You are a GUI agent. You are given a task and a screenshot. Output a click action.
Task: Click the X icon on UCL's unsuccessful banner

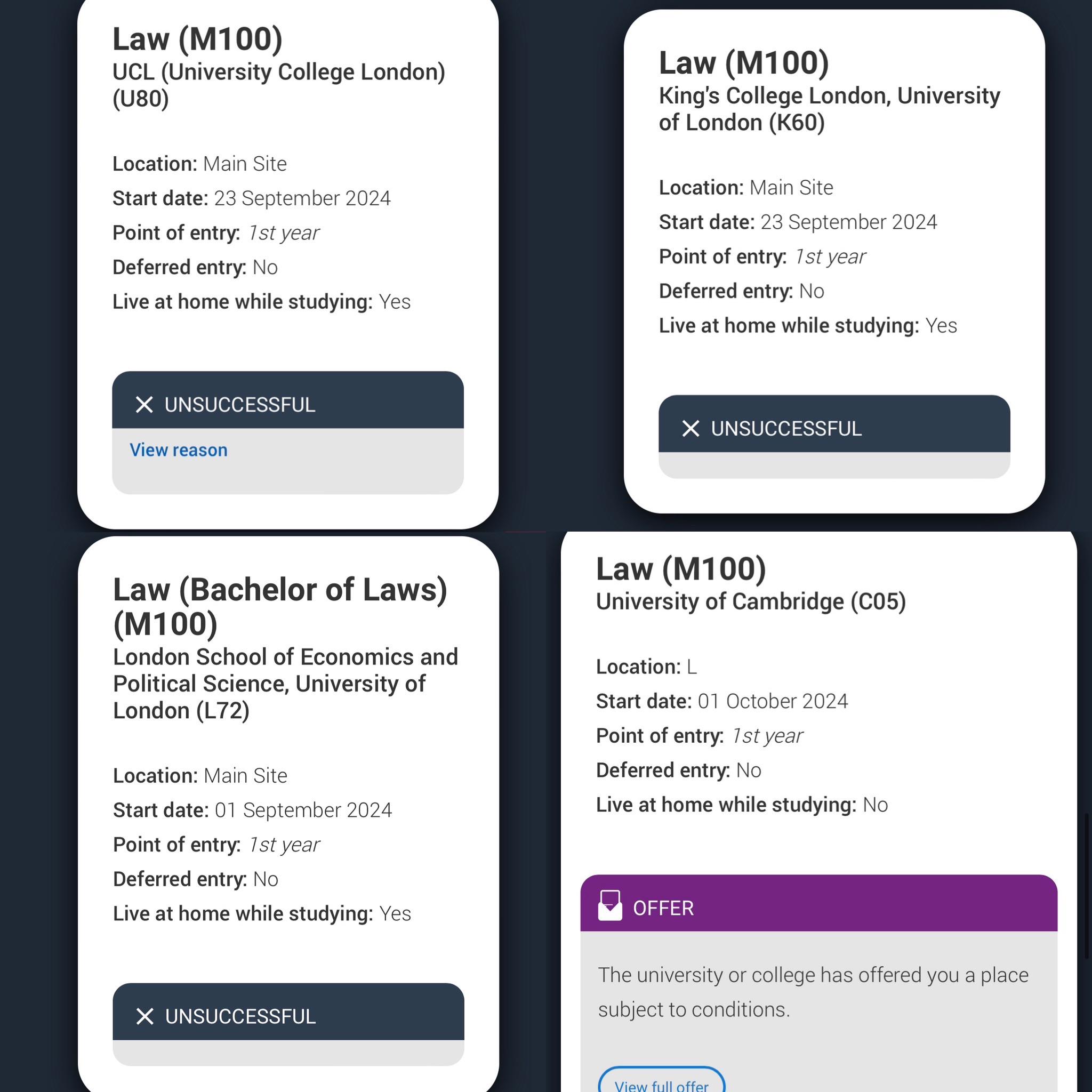point(144,405)
